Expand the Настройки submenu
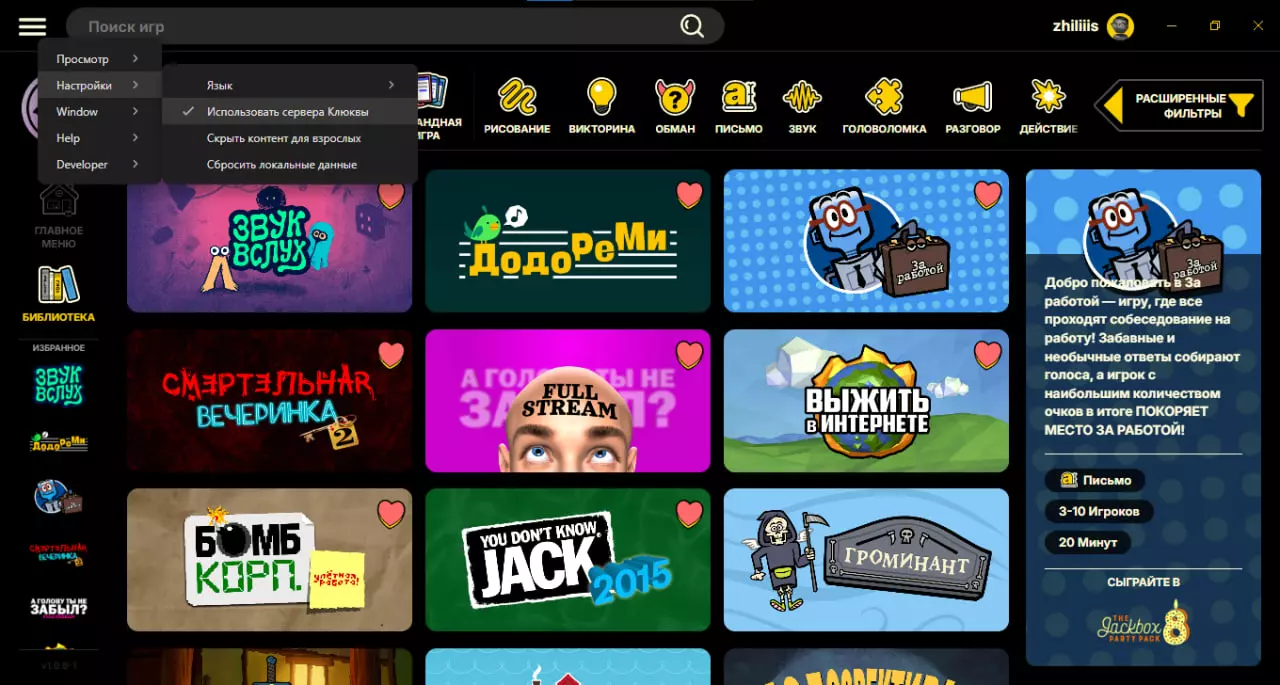 pyautogui.click(x=99, y=86)
